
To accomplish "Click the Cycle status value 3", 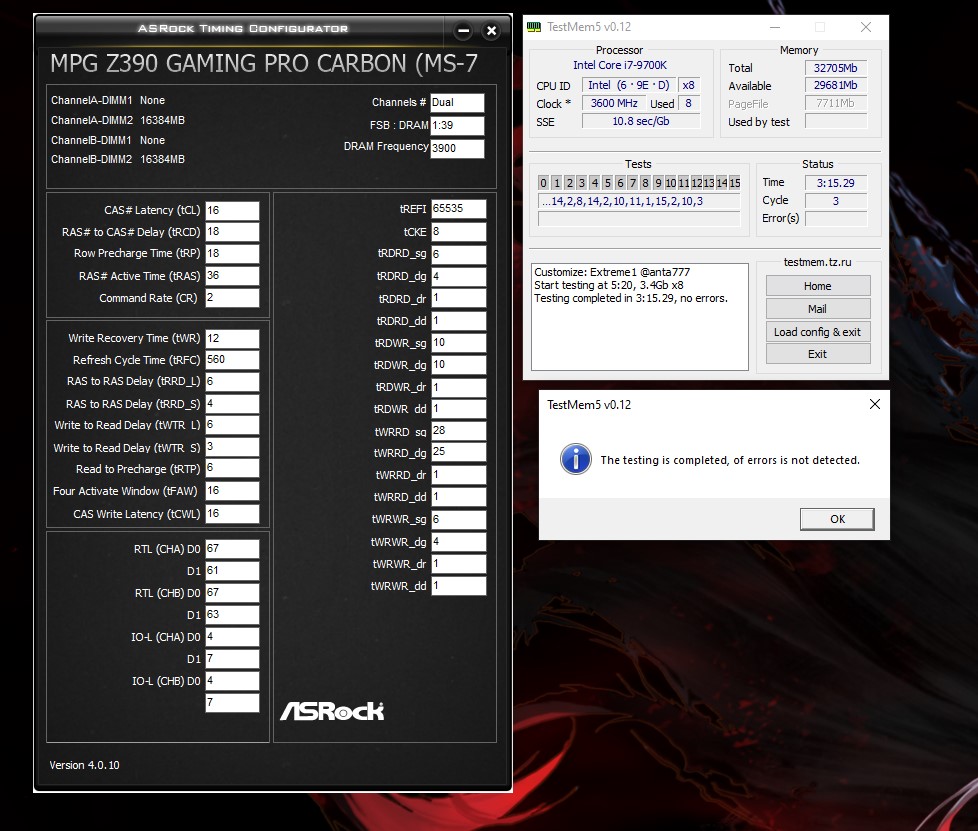I will pos(836,201).
